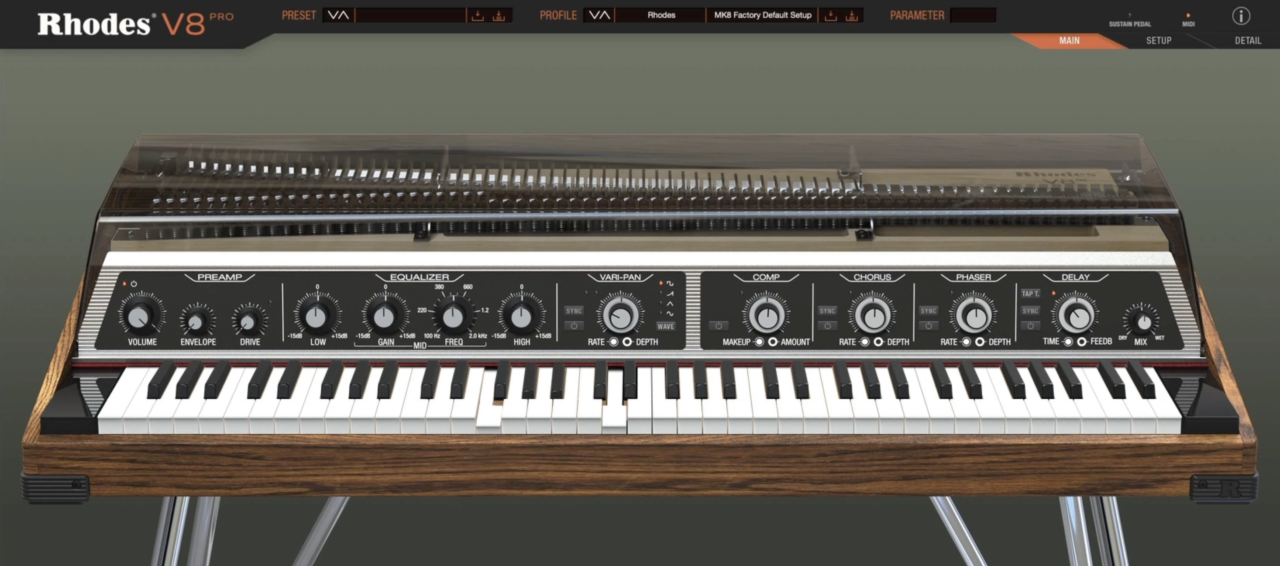Select Delay Feedb ring selector
The height and width of the screenshot is (566, 1280).
[x=1081, y=342]
